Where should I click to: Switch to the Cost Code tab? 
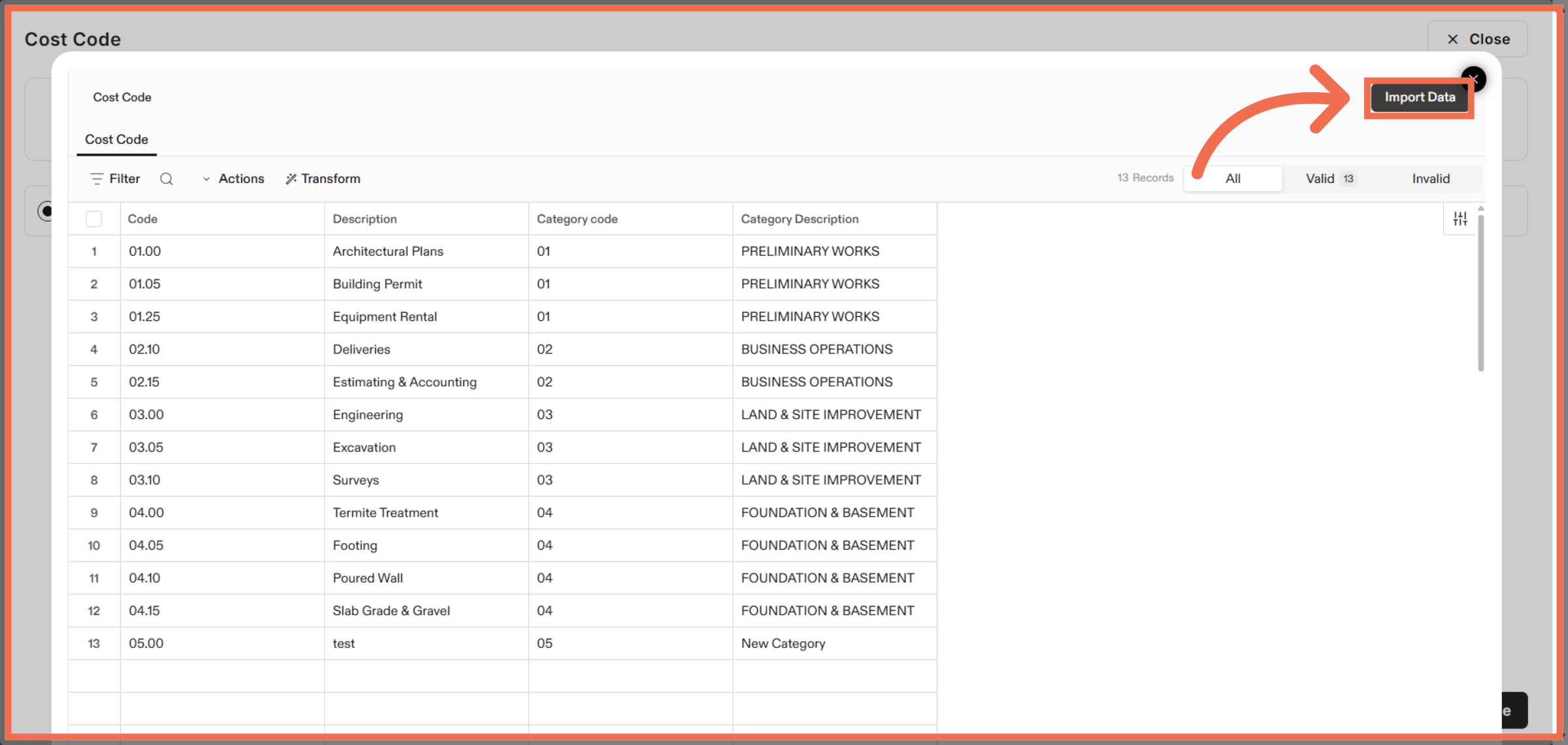[116, 139]
